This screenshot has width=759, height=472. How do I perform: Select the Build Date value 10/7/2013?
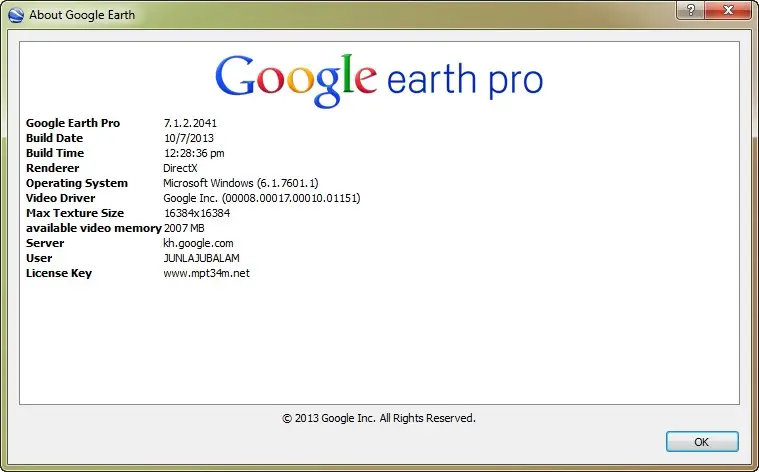click(189, 138)
